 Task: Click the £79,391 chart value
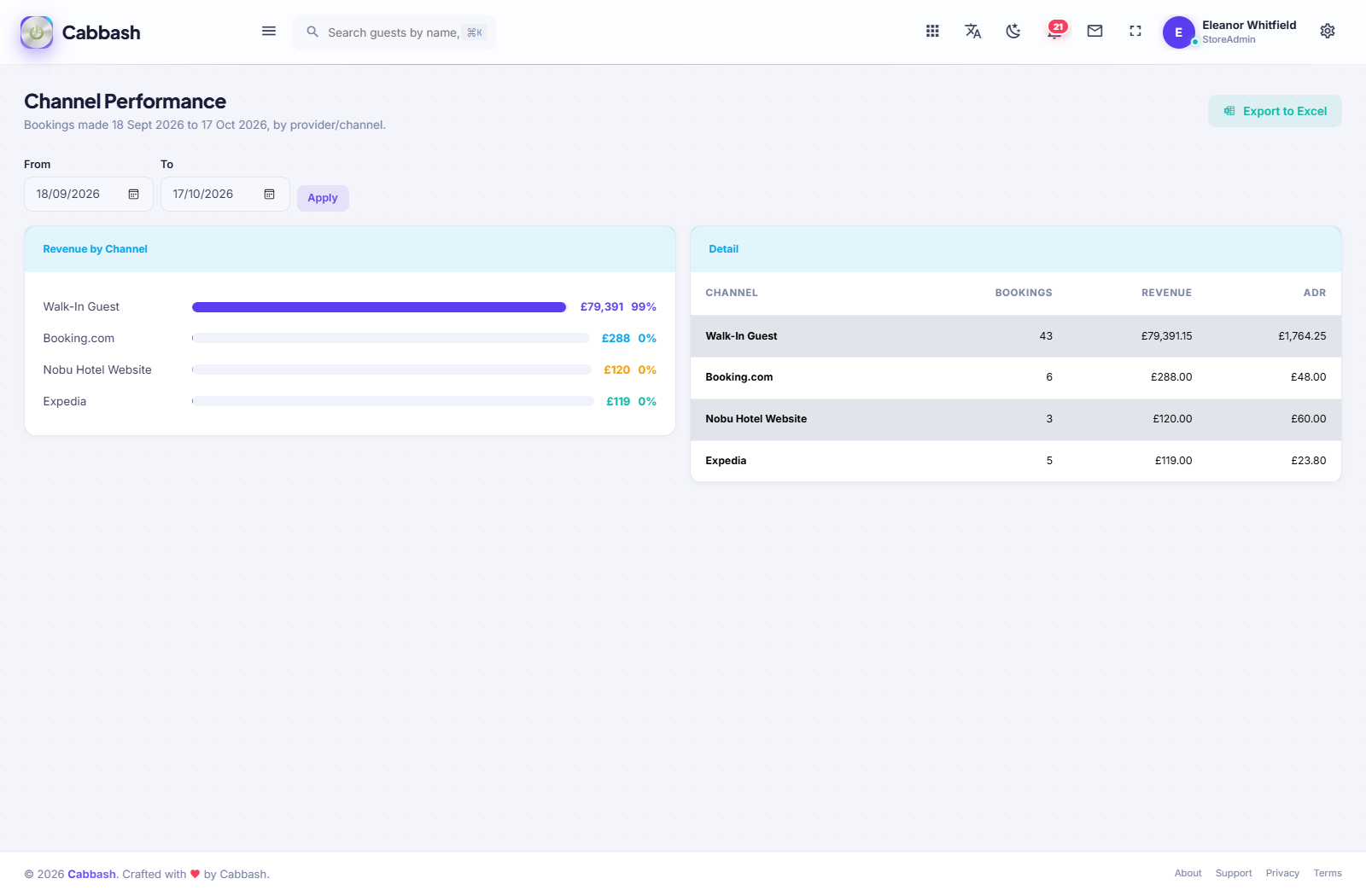pyautogui.click(x=602, y=307)
